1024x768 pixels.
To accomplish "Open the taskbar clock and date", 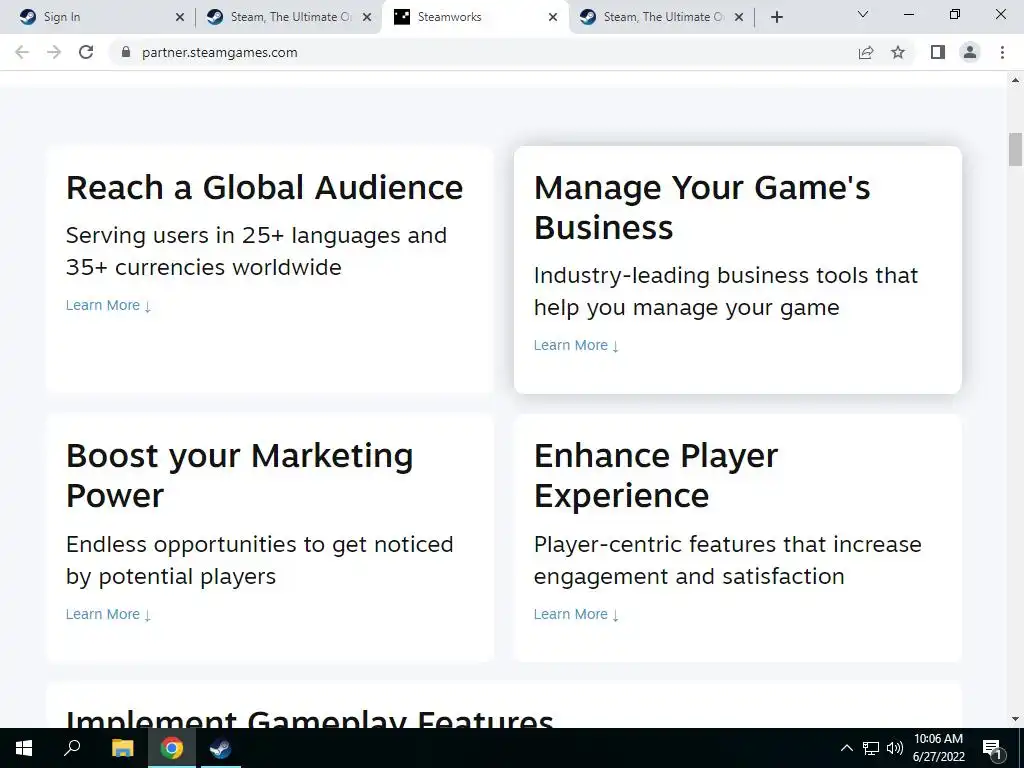I will (x=938, y=748).
